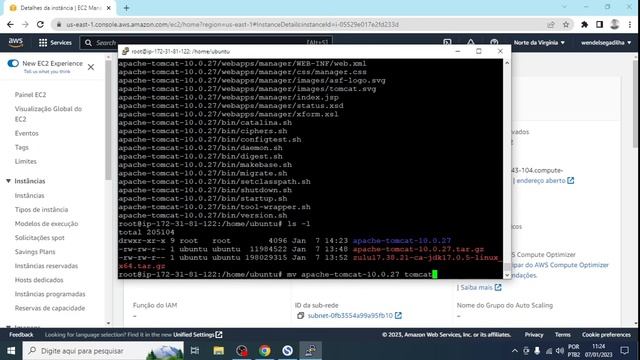Dismiss the New EC2 Experience banner
Screen dimensions: 640x360
click(91, 67)
